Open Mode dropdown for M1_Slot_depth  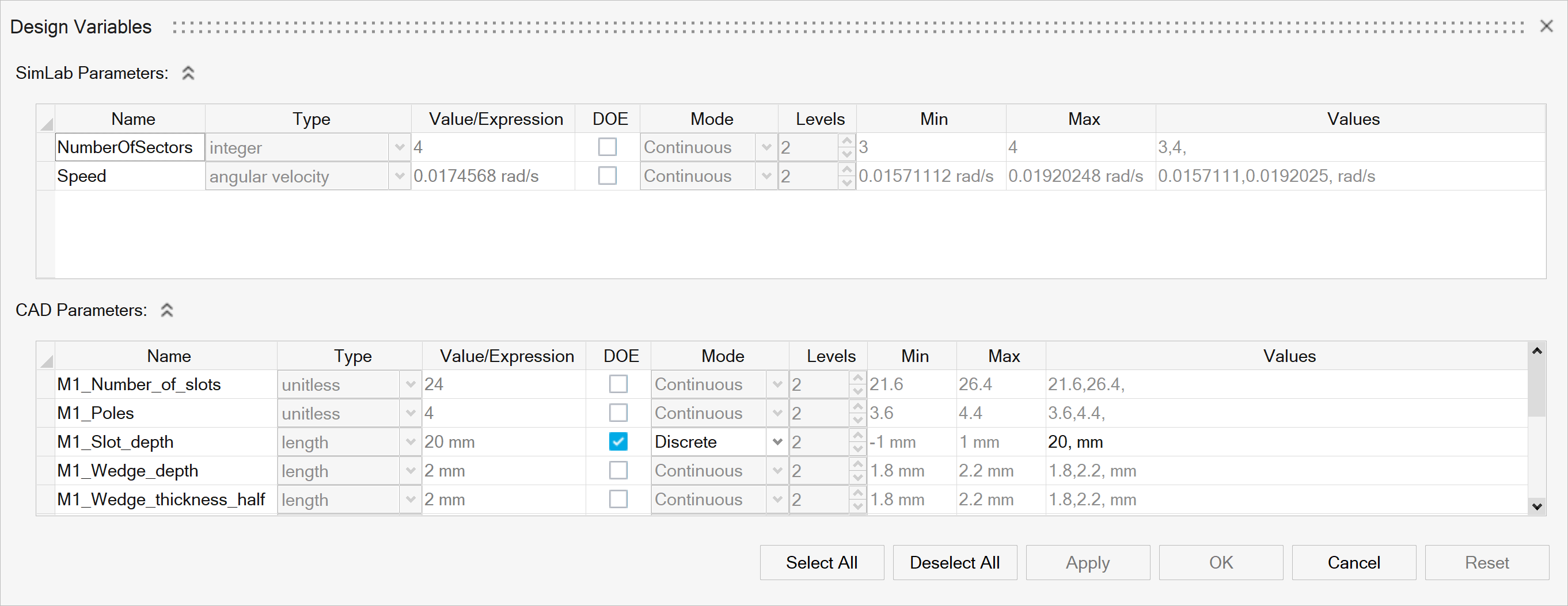pos(777,442)
